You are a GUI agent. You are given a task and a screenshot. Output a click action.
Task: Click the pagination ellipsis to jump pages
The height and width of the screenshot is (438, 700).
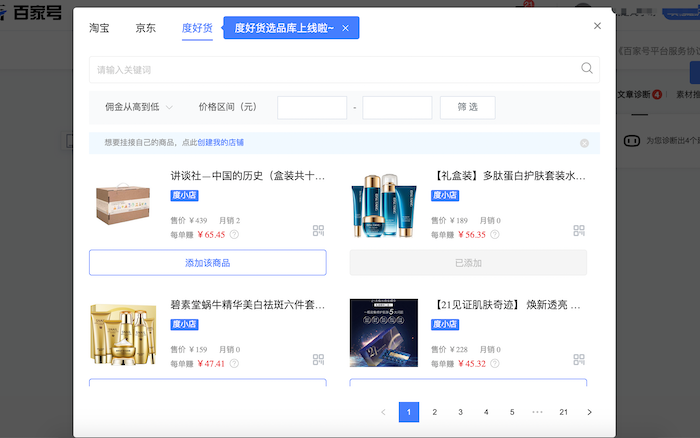coord(538,412)
